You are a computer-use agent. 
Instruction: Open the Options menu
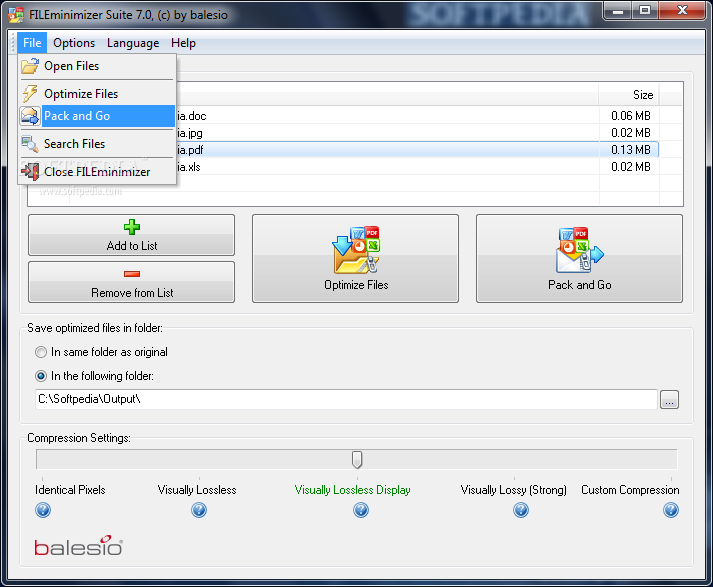(x=74, y=43)
